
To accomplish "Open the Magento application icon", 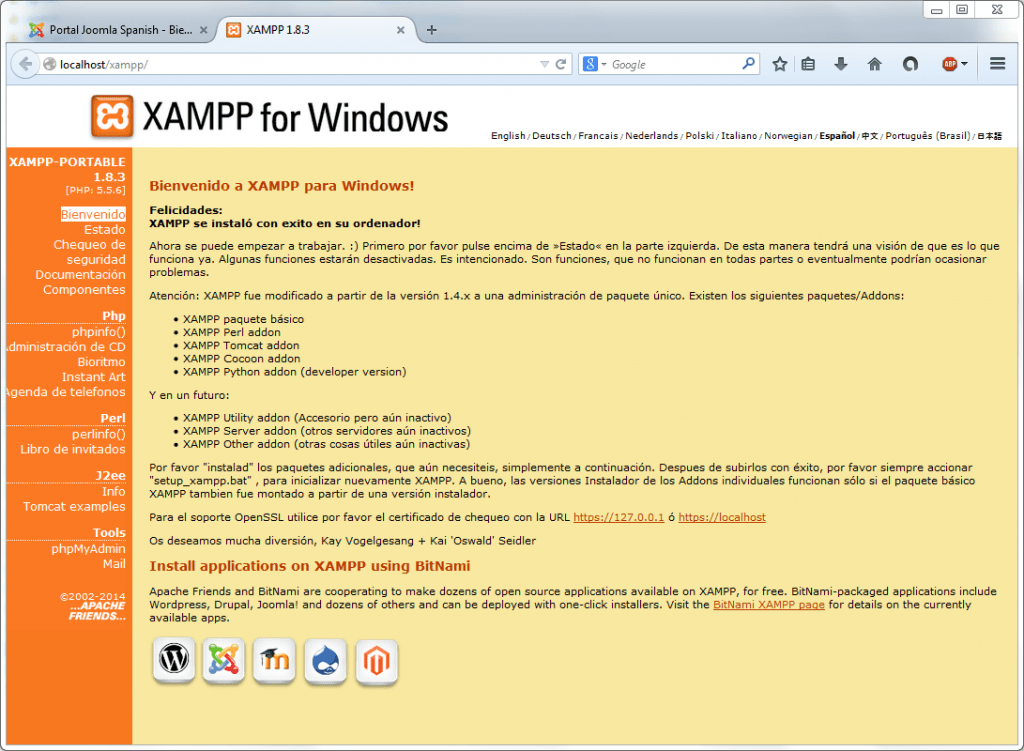I will 377,661.
